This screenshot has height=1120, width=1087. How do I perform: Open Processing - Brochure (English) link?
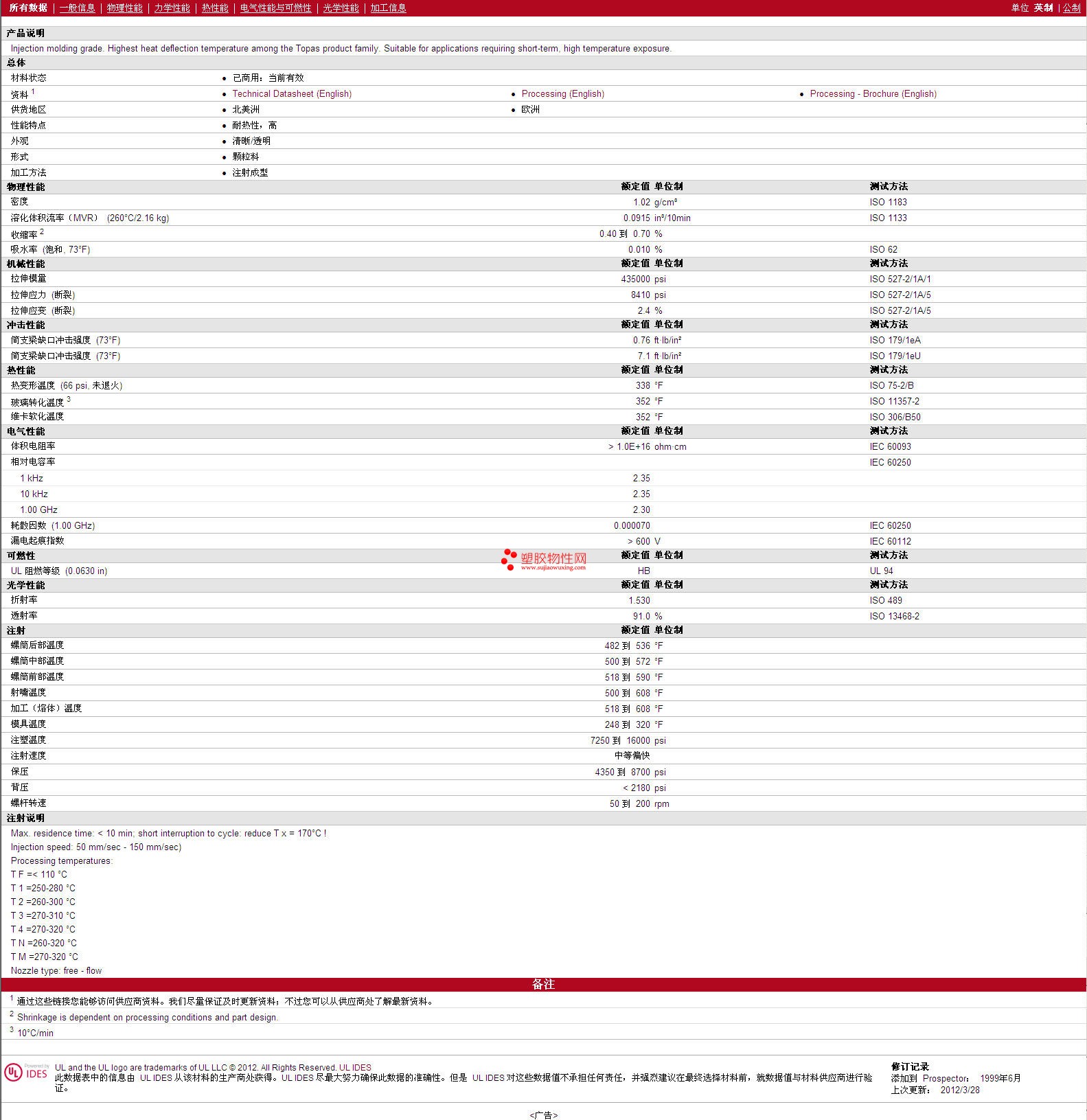point(873,93)
